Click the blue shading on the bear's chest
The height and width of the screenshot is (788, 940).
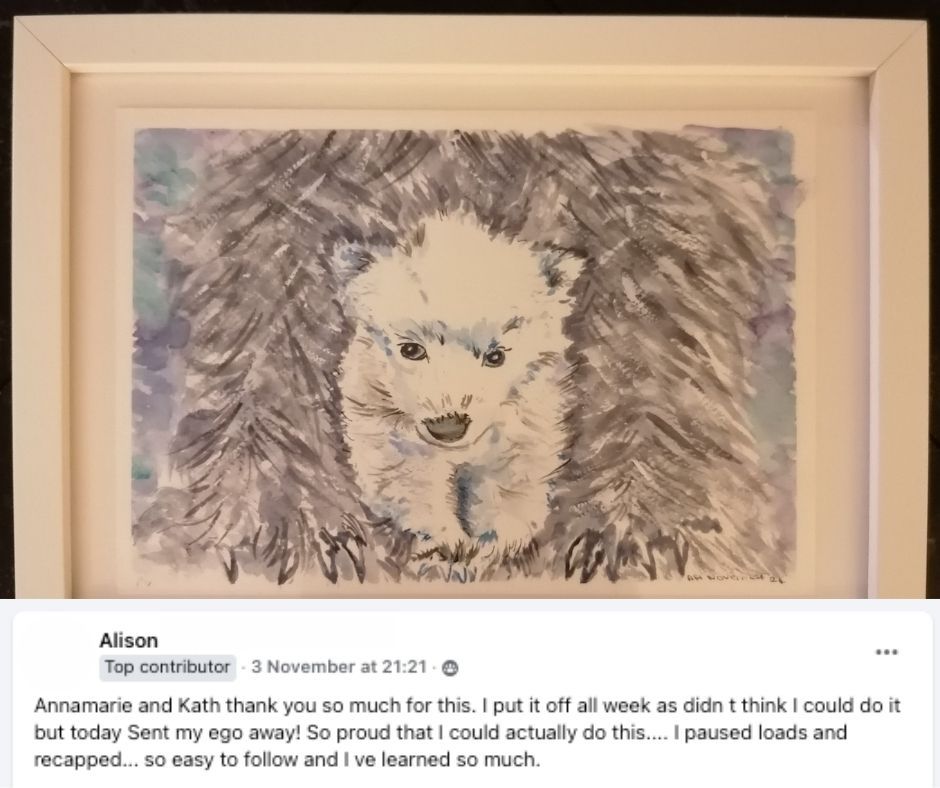click(x=465, y=498)
